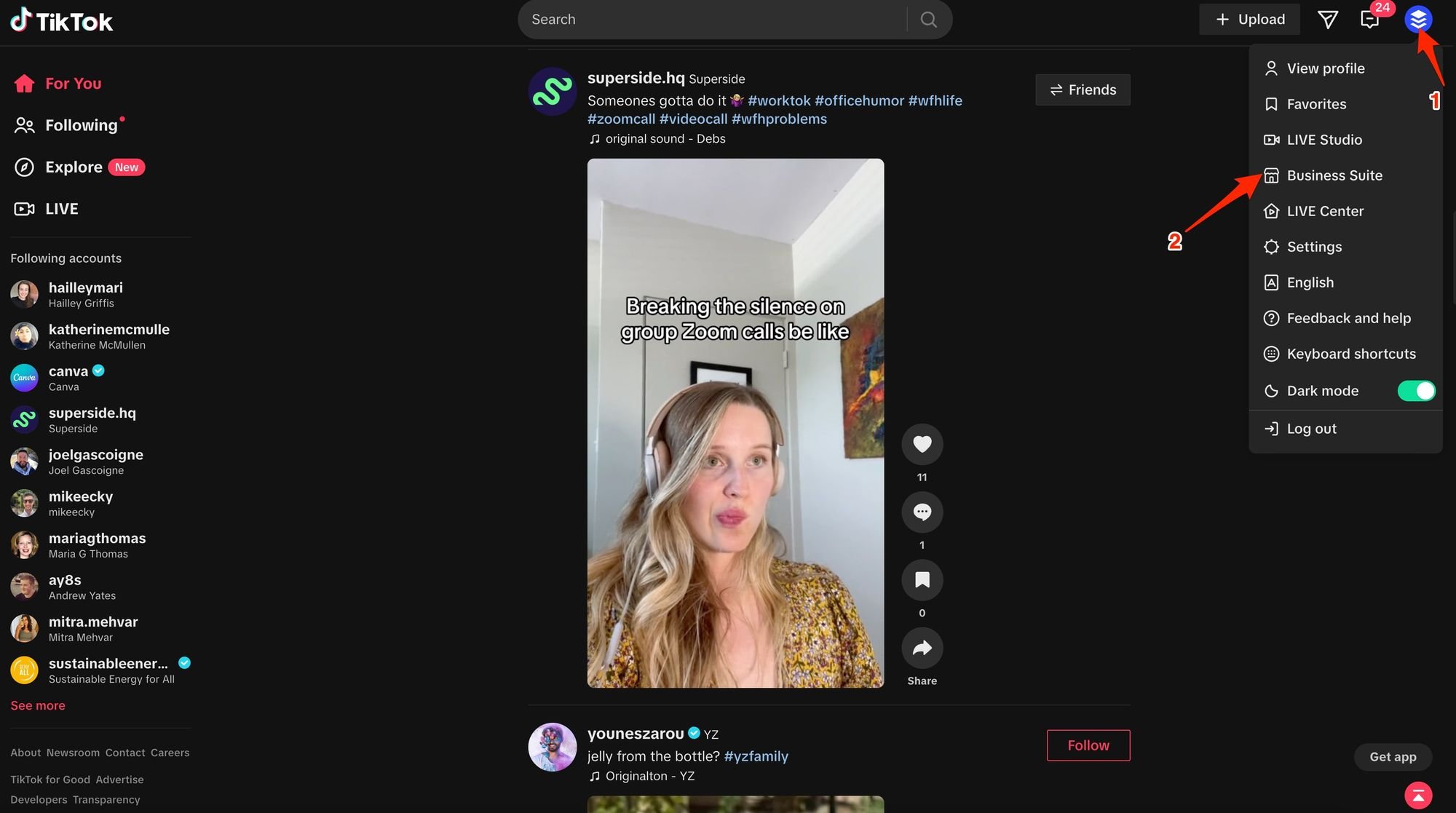This screenshot has width=1456, height=813.
Task: Expand LIVE section in sidebar
Action: [61, 209]
